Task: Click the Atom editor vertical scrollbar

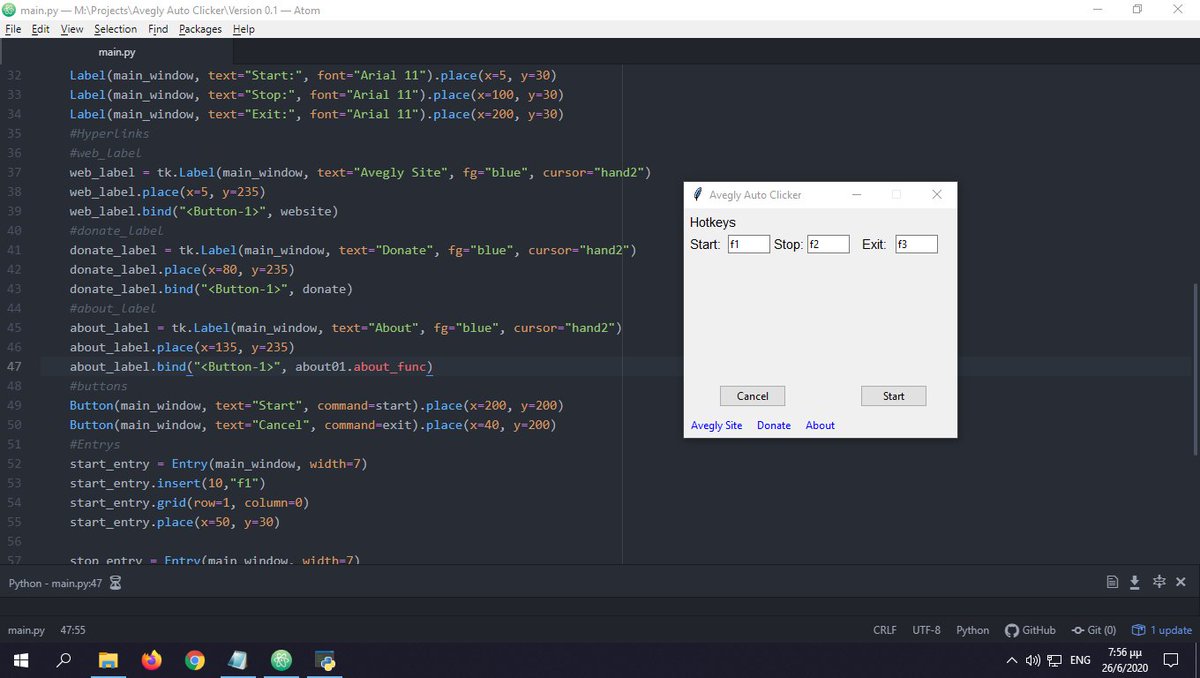Action: pos(1195,370)
